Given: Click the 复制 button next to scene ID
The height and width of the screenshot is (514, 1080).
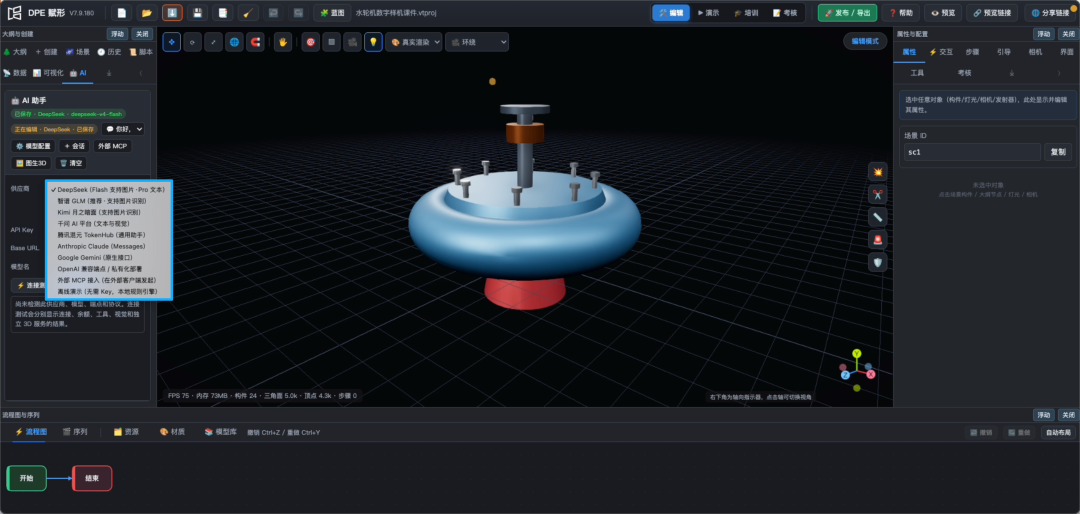Looking at the screenshot, I should [x=1058, y=152].
